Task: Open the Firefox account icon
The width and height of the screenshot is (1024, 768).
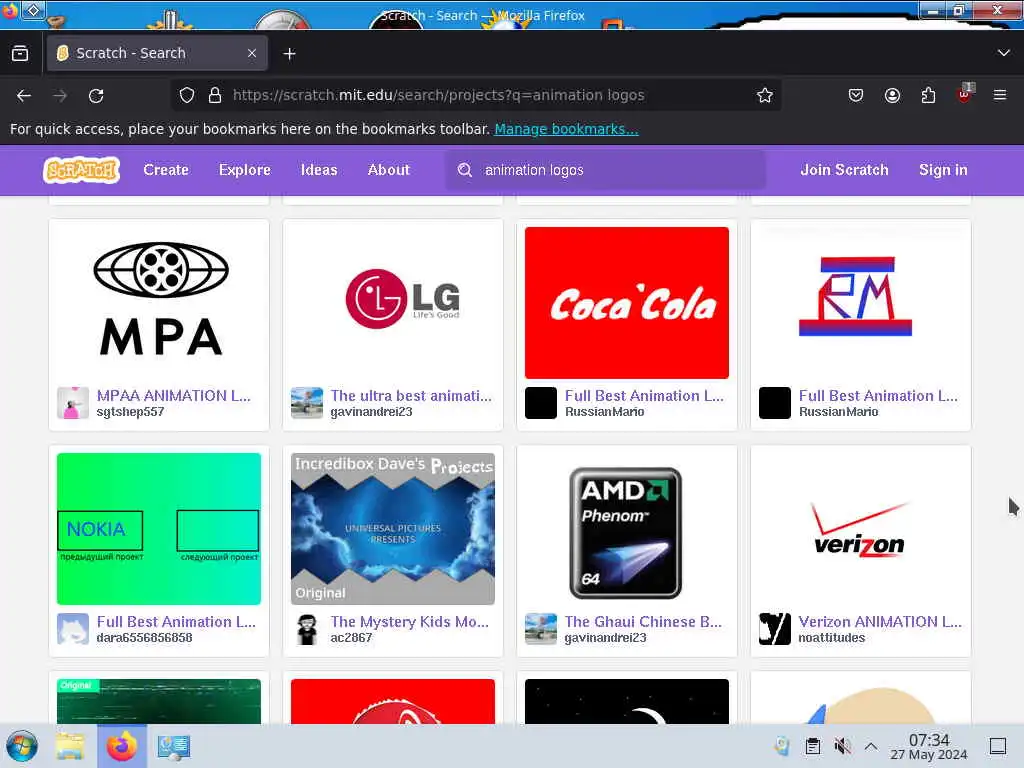Action: pos(892,95)
